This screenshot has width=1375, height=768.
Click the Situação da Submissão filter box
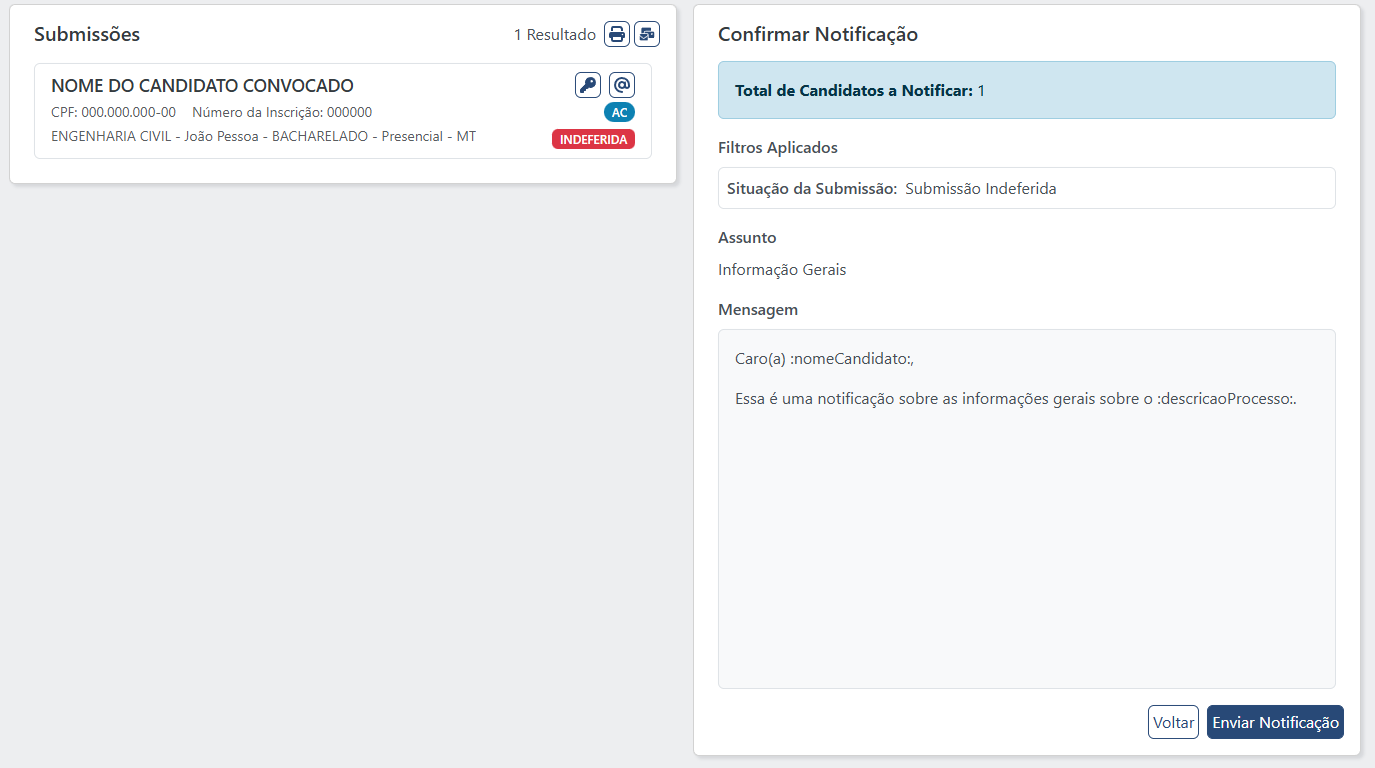tap(1025, 188)
